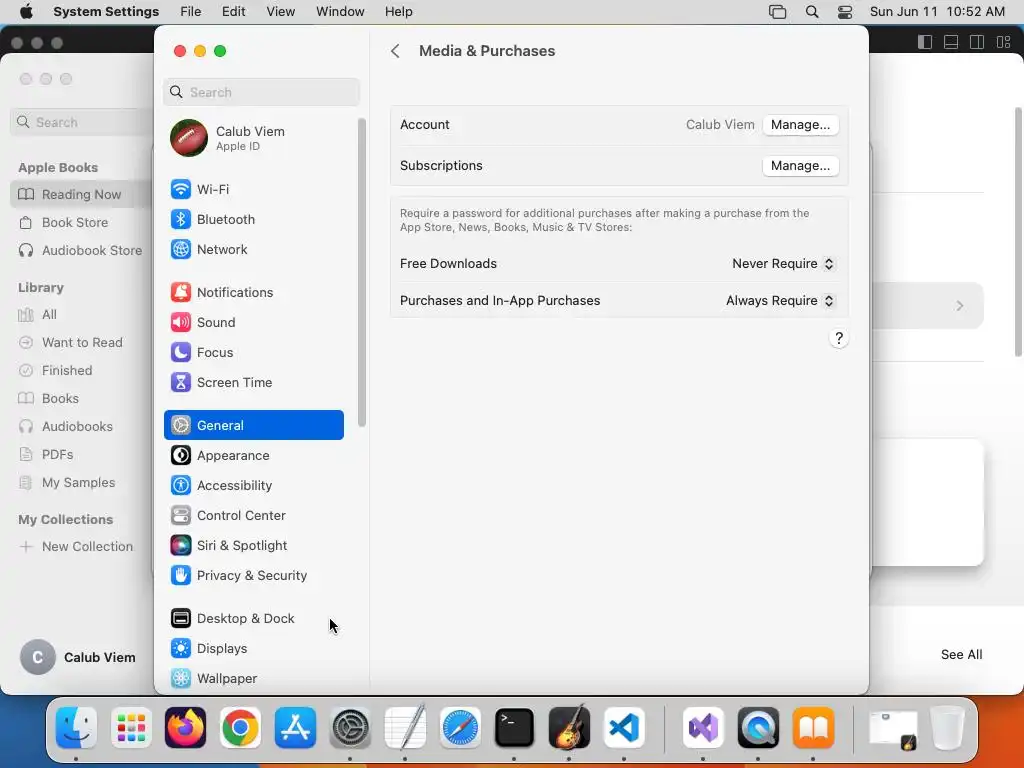
Task: Click Books window search field
Action: point(82,123)
